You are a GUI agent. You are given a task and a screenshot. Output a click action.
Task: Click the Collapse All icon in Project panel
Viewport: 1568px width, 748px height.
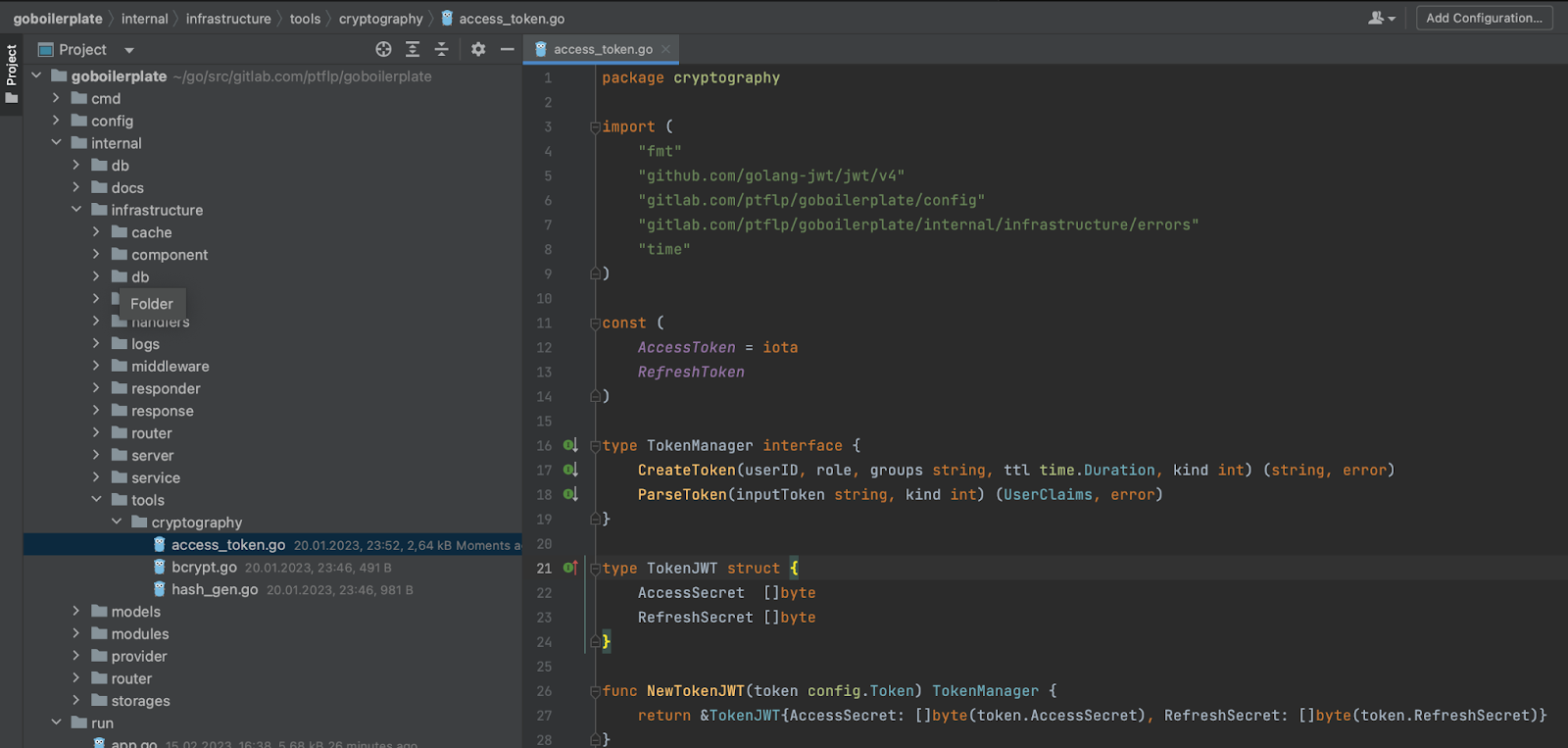(x=441, y=49)
